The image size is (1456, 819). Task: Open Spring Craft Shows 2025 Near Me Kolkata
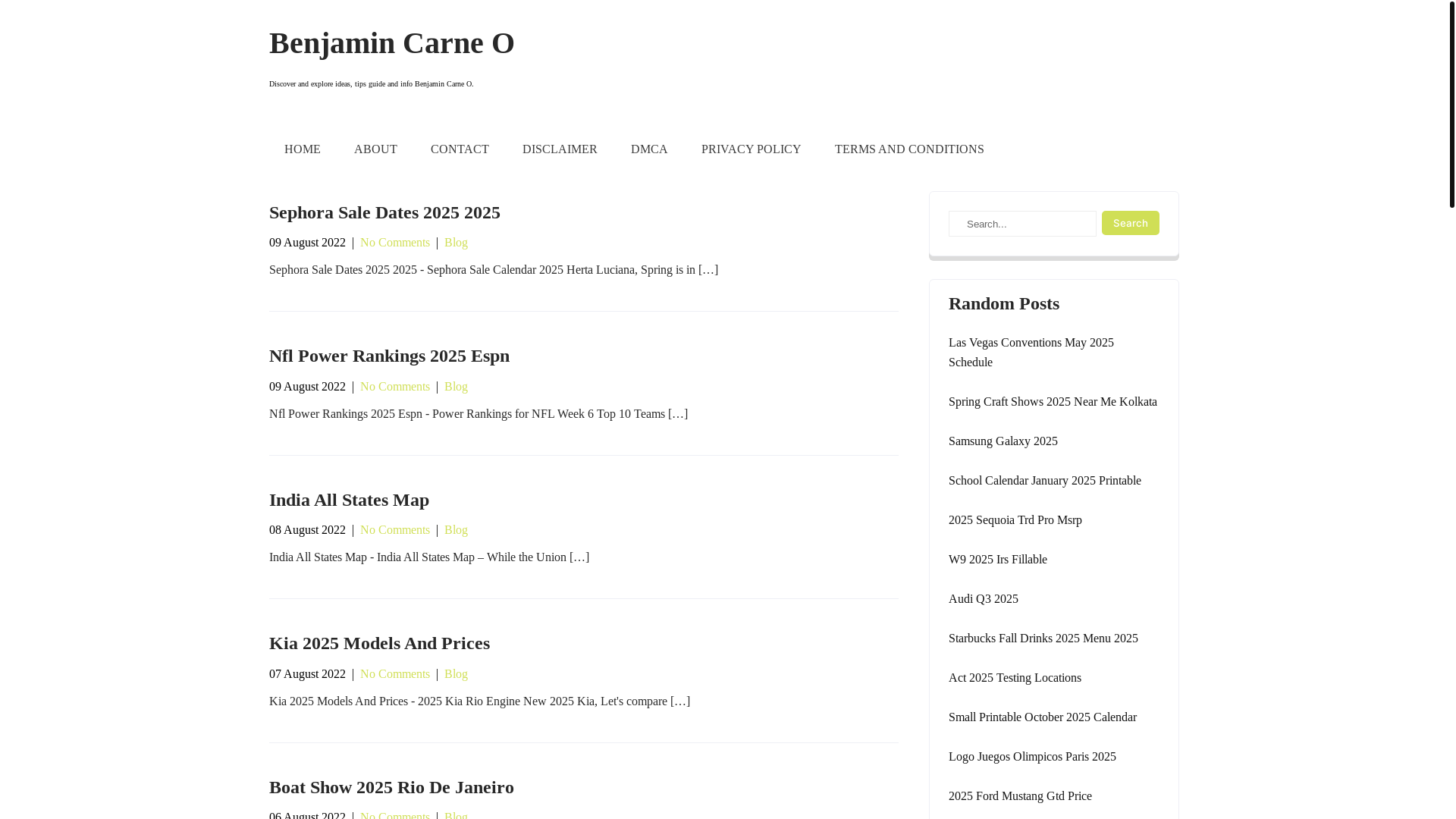1053,402
